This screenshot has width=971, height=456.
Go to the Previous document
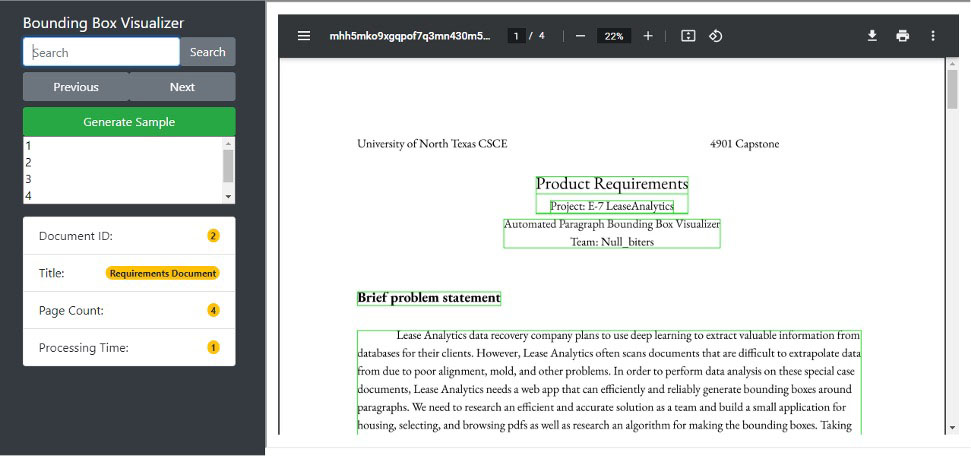coord(76,87)
